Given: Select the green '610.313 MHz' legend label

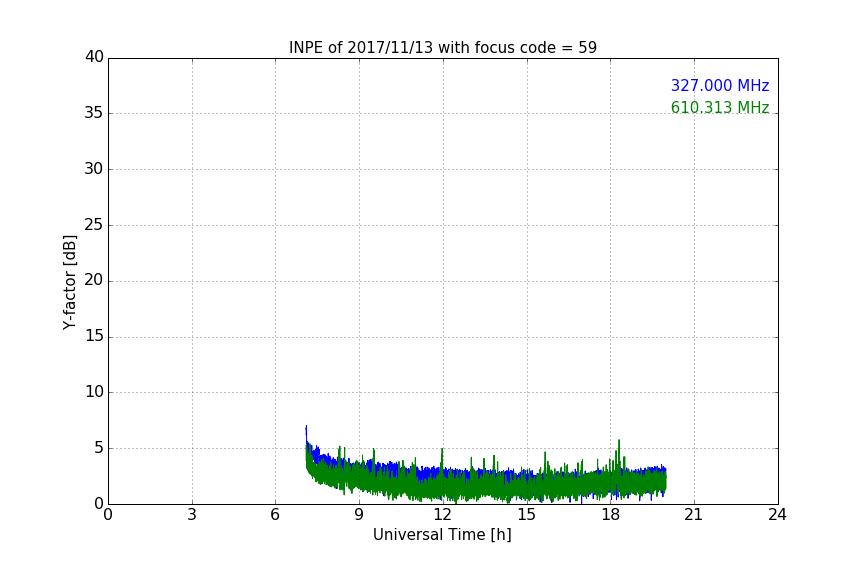Looking at the screenshot, I should click(x=720, y=107).
